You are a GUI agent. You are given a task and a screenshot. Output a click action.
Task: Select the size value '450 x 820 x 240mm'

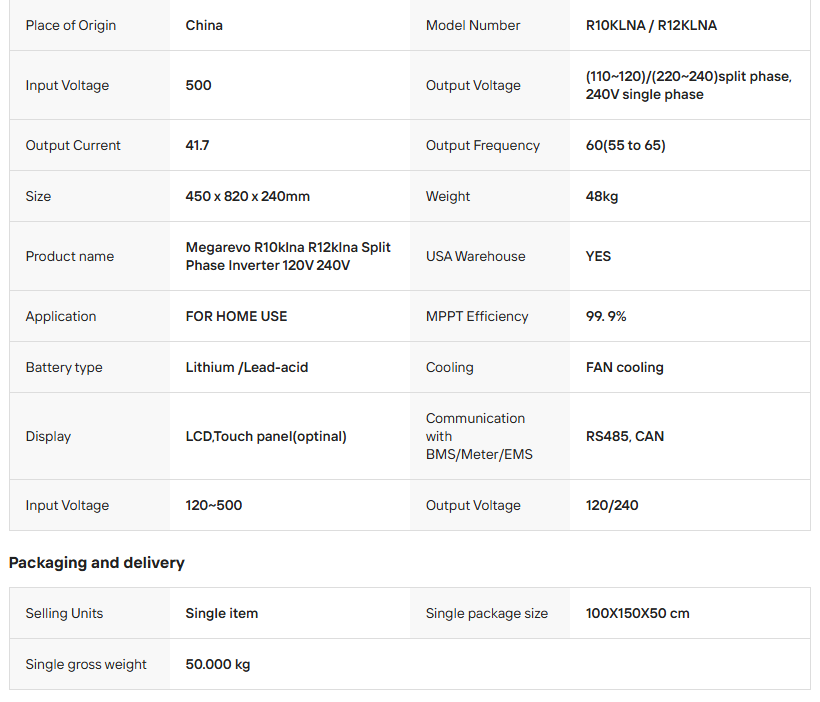click(248, 196)
